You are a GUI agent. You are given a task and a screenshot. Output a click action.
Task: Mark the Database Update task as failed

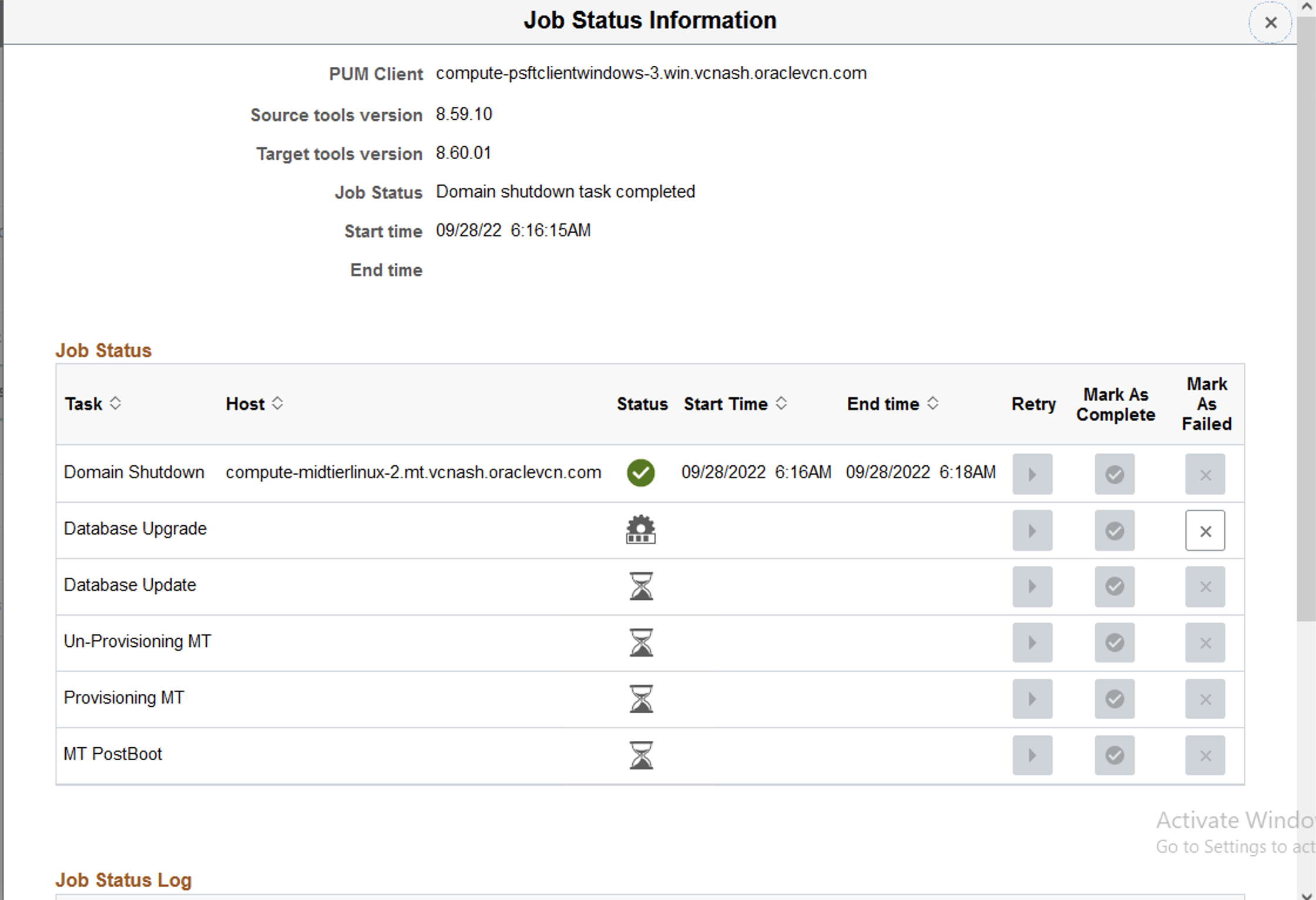[x=1205, y=586]
